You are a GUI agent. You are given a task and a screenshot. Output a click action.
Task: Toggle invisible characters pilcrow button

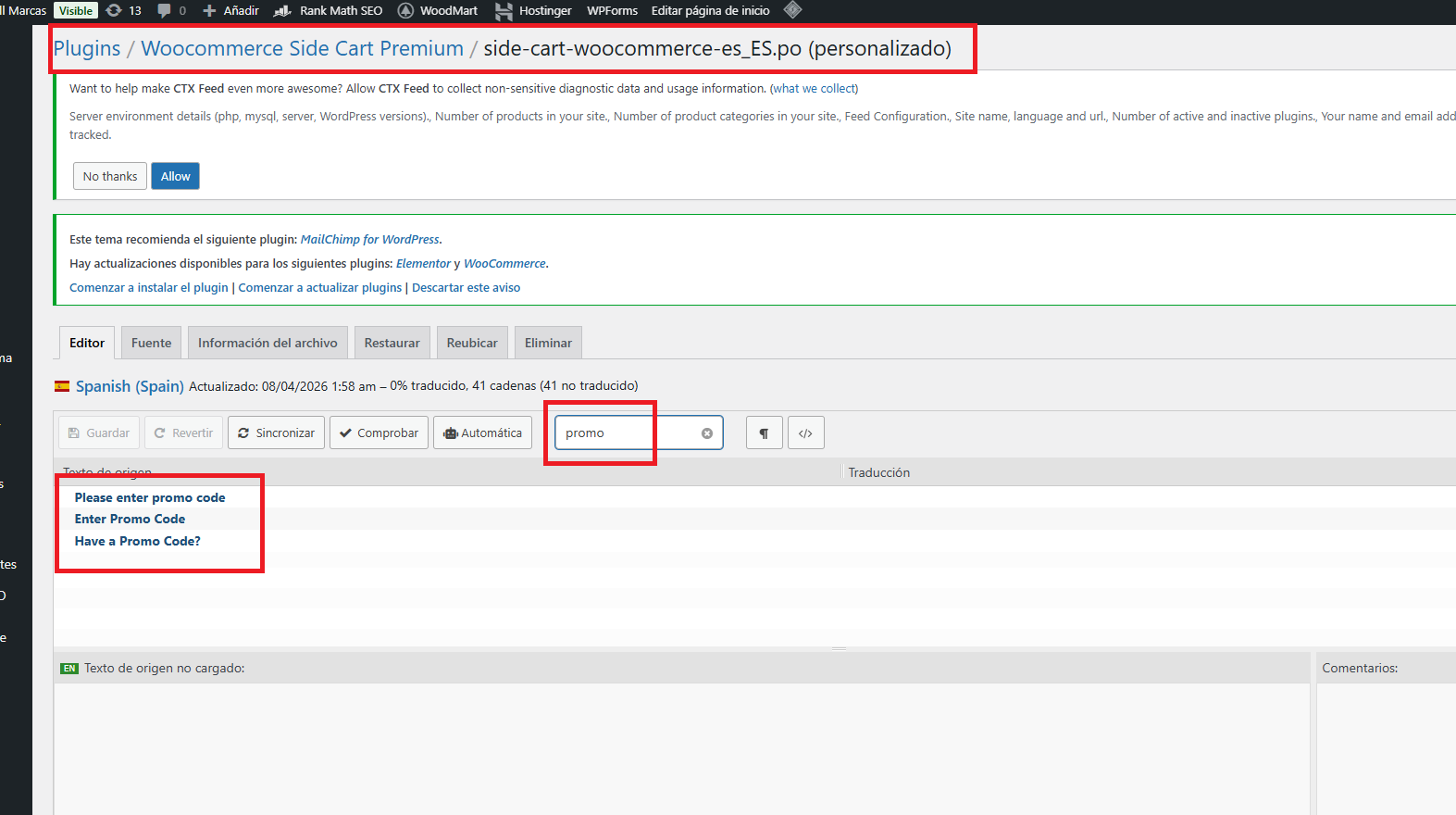pos(764,433)
